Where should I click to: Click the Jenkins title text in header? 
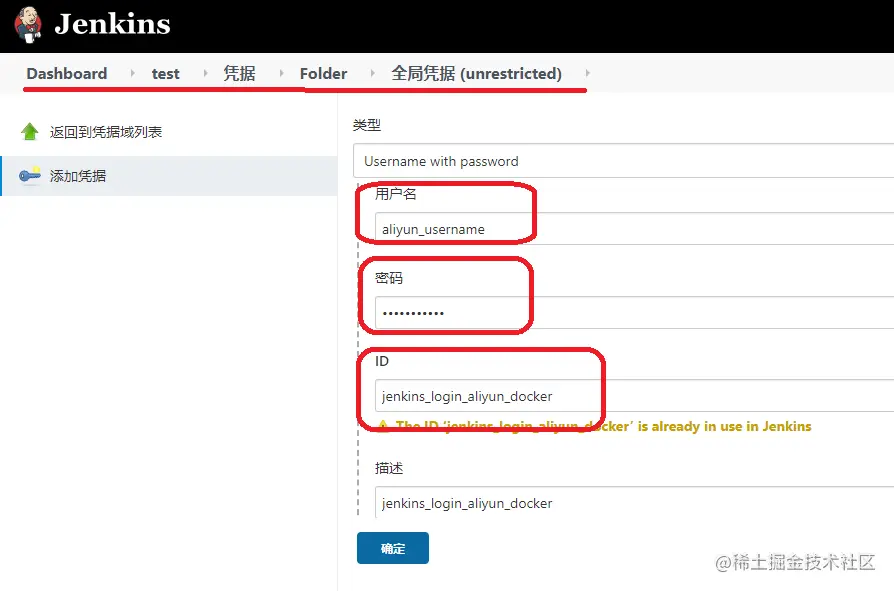(112, 25)
